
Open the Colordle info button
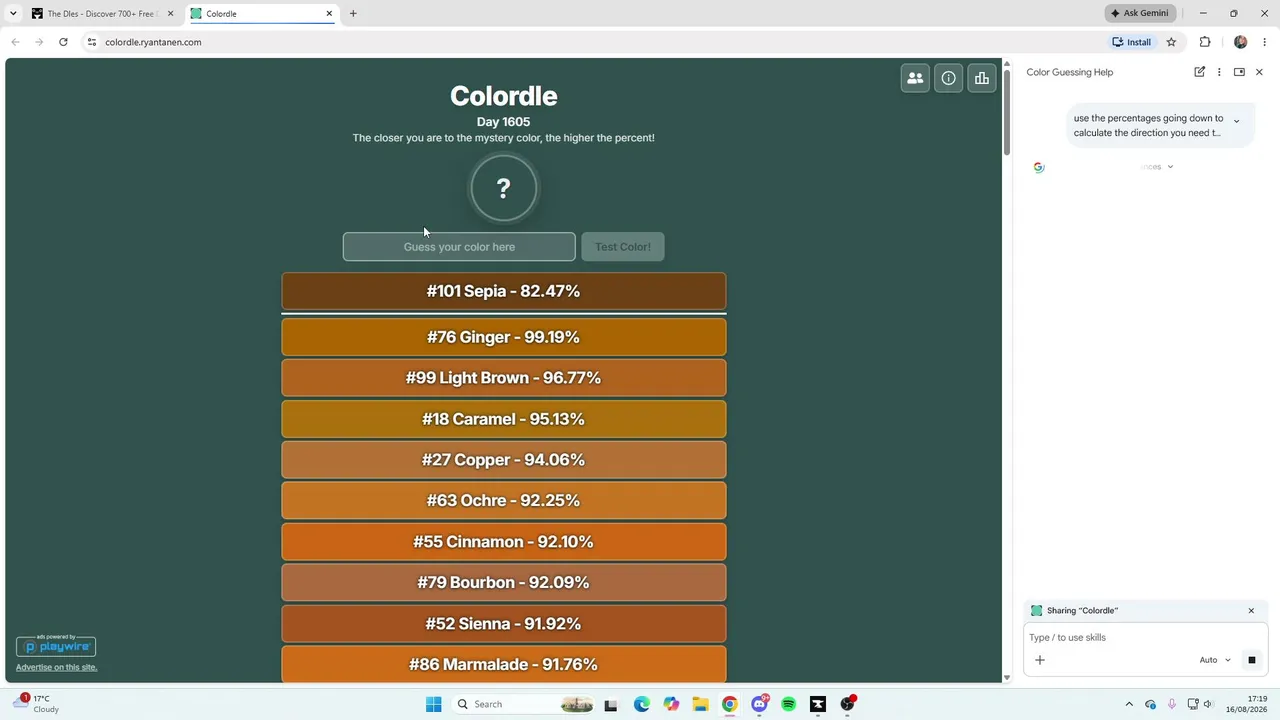point(948,78)
